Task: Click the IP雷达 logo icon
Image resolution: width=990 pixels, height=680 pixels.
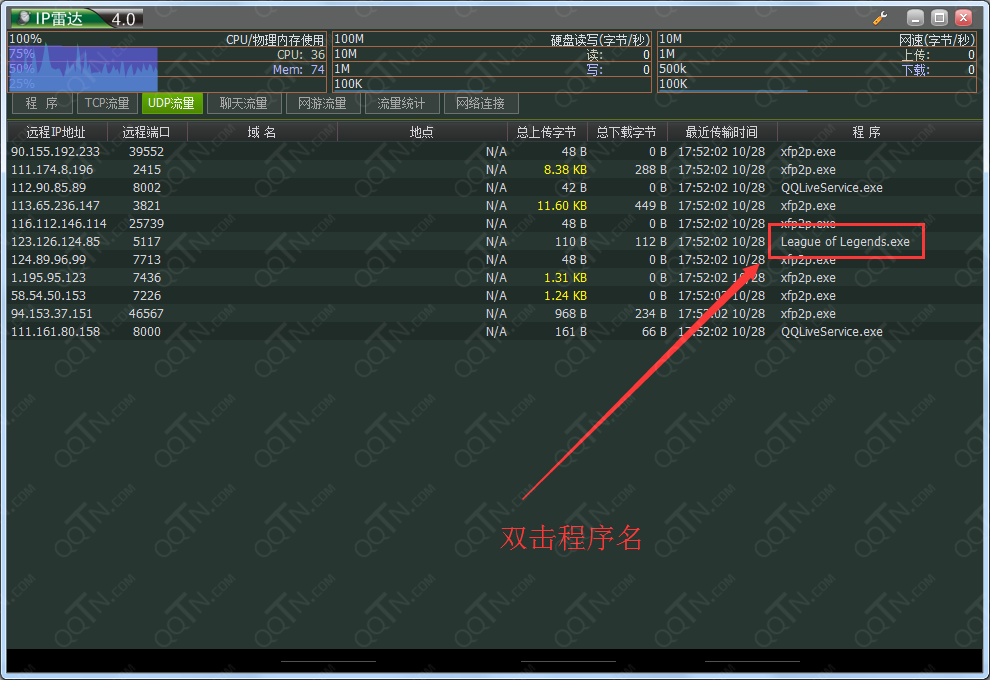Action: 25,18
